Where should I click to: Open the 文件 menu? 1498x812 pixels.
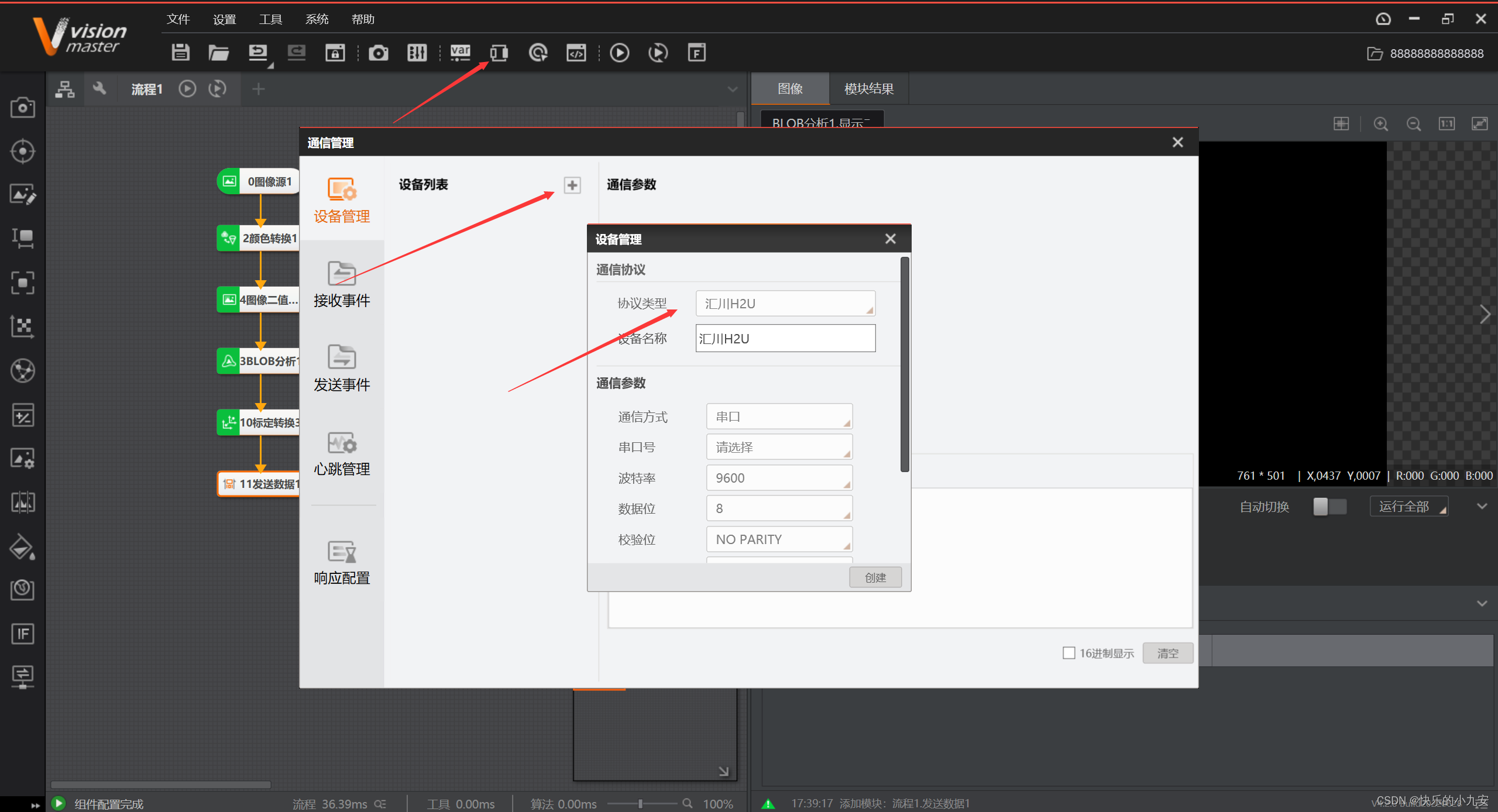coord(178,19)
